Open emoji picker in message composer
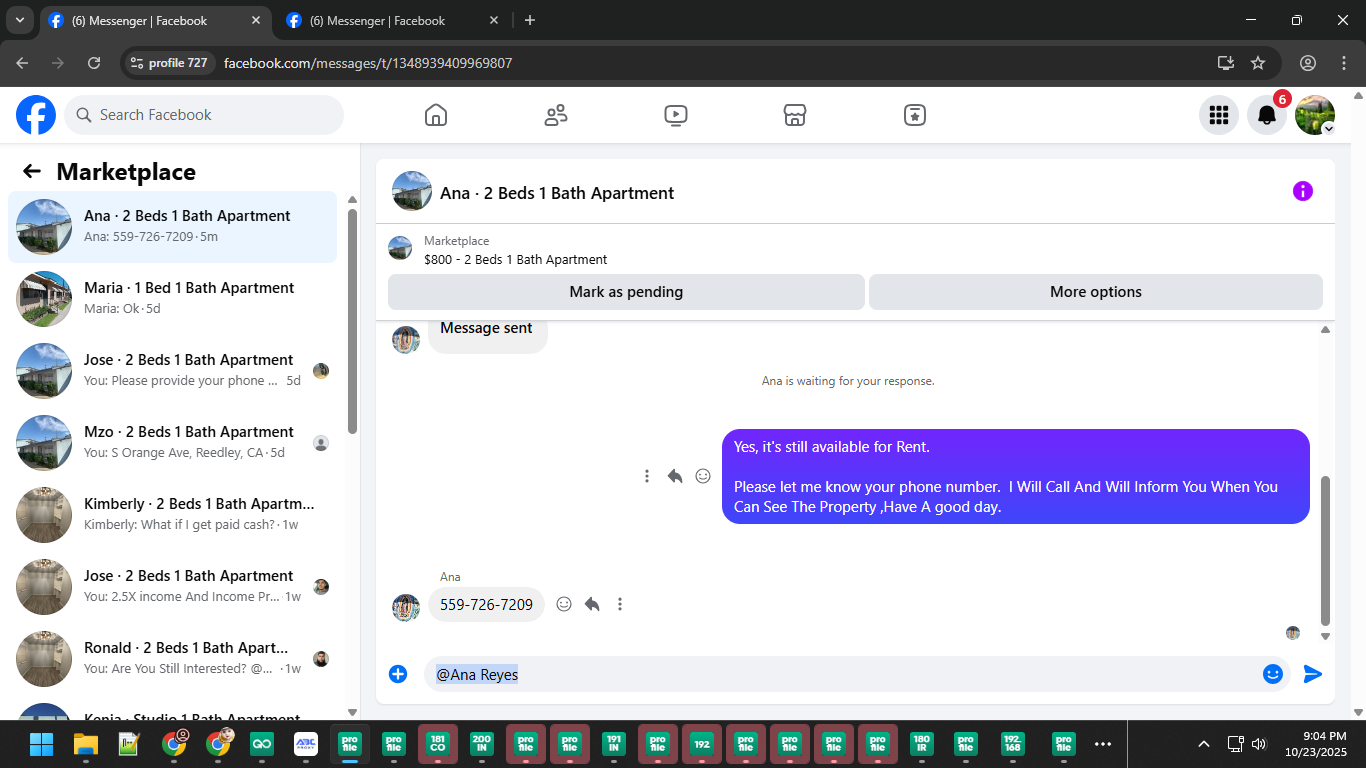The image size is (1366, 768). pyautogui.click(x=1273, y=674)
